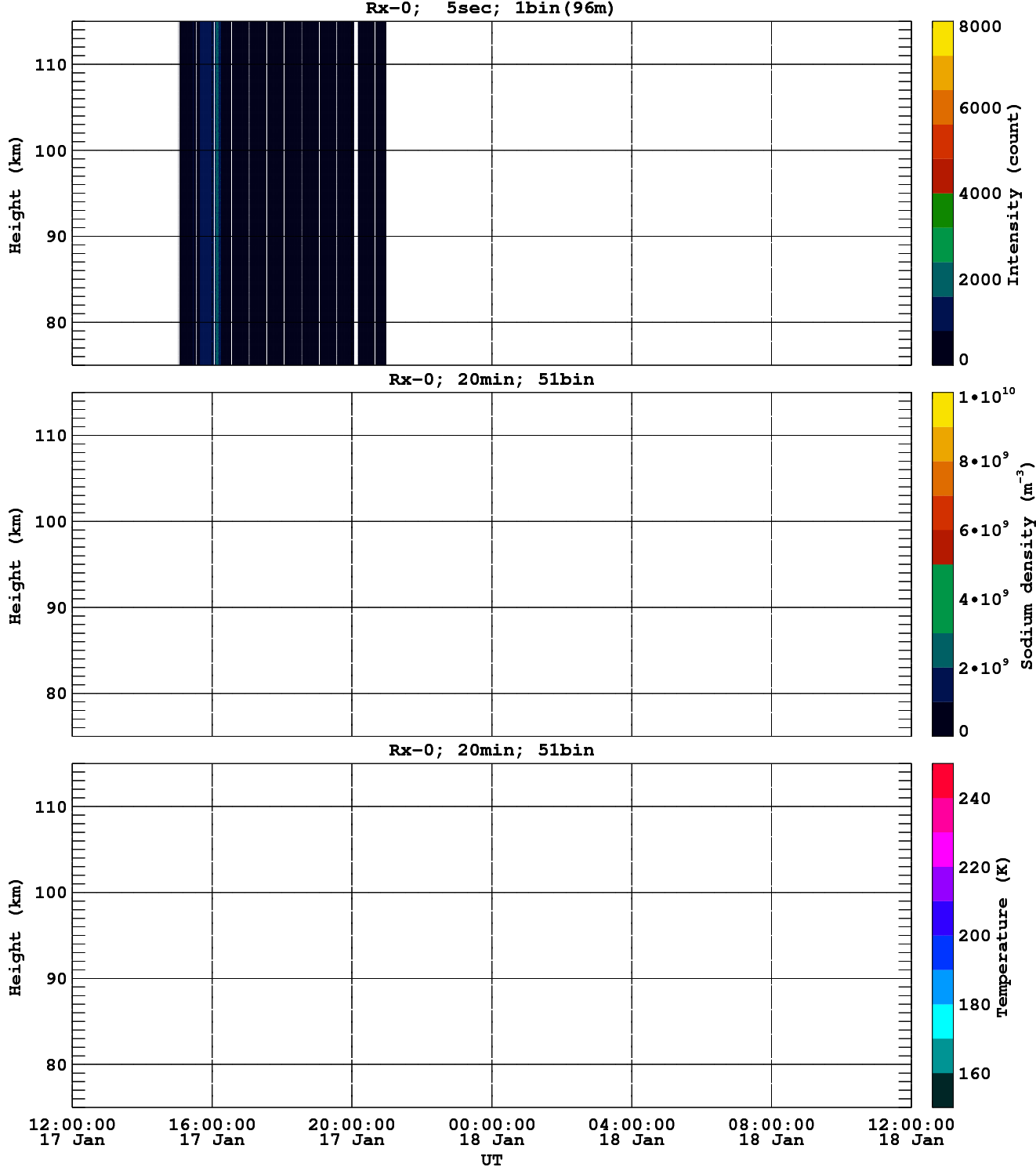1036x1167 pixels.
Task: Click the '160' tick on the temperature colorbar
Action: tap(975, 1074)
